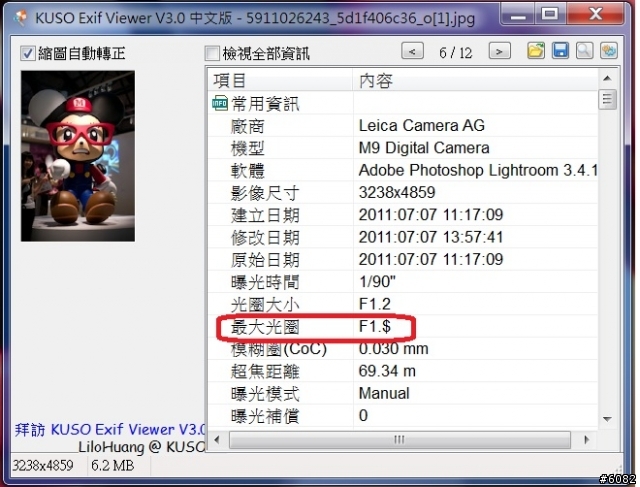Select value 2011:07:07 13:57:41

[x=431, y=237]
